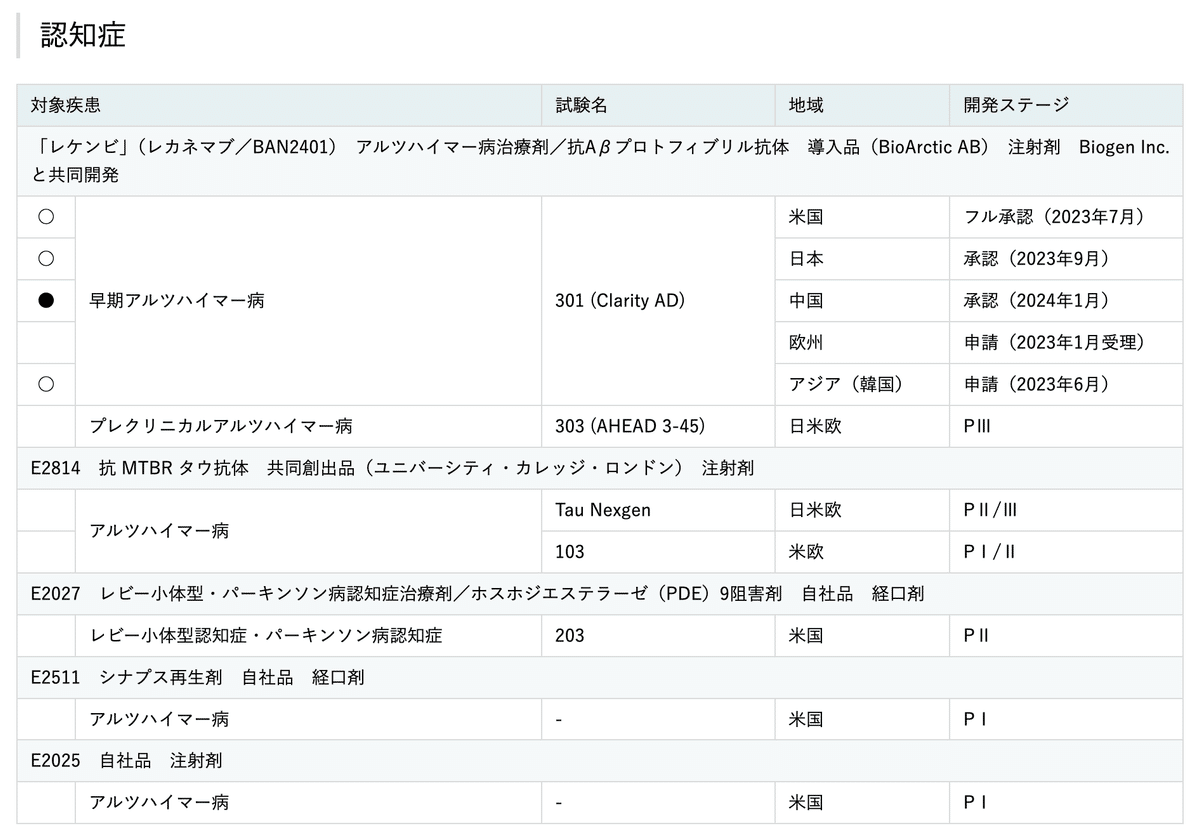The height and width of the screenshot is (840, 1200).
Task: Click 米国 in the 203 trial row
Action: (806, 636)
